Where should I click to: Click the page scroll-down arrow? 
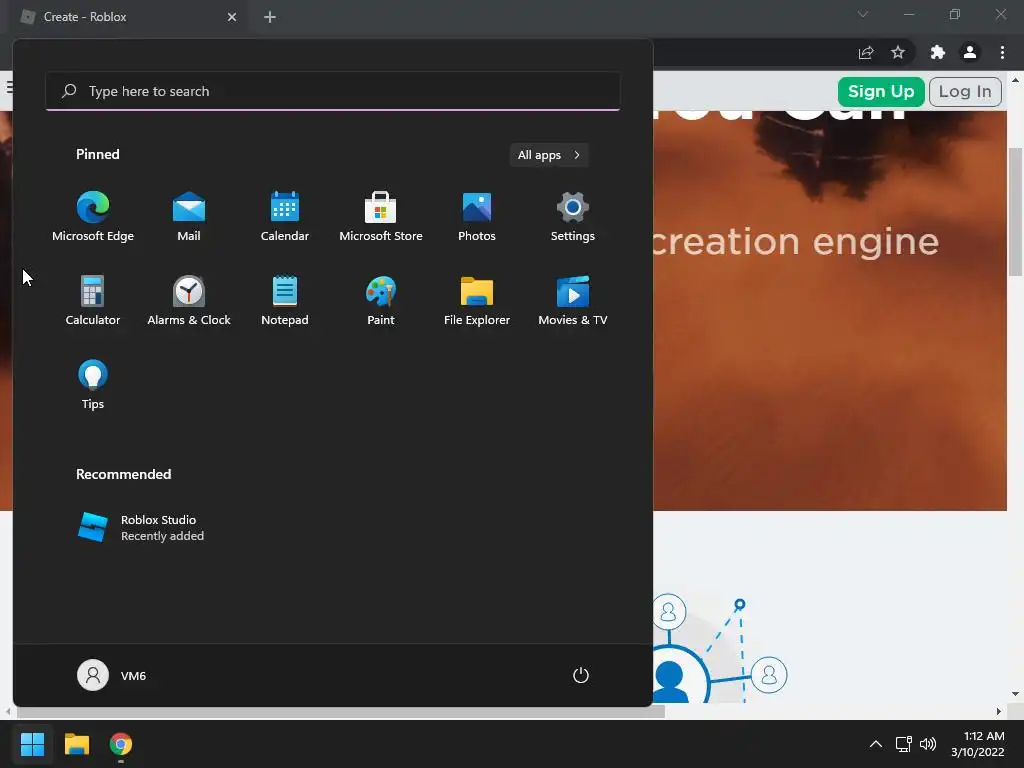[x=1015, y=694]
